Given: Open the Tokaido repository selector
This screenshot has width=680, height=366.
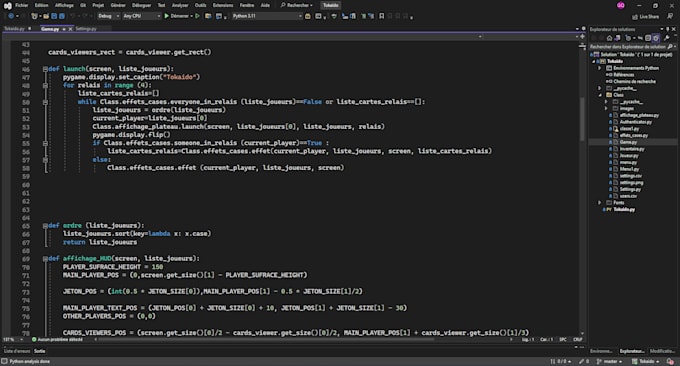Looking at the screenshot, I should 646,361.
